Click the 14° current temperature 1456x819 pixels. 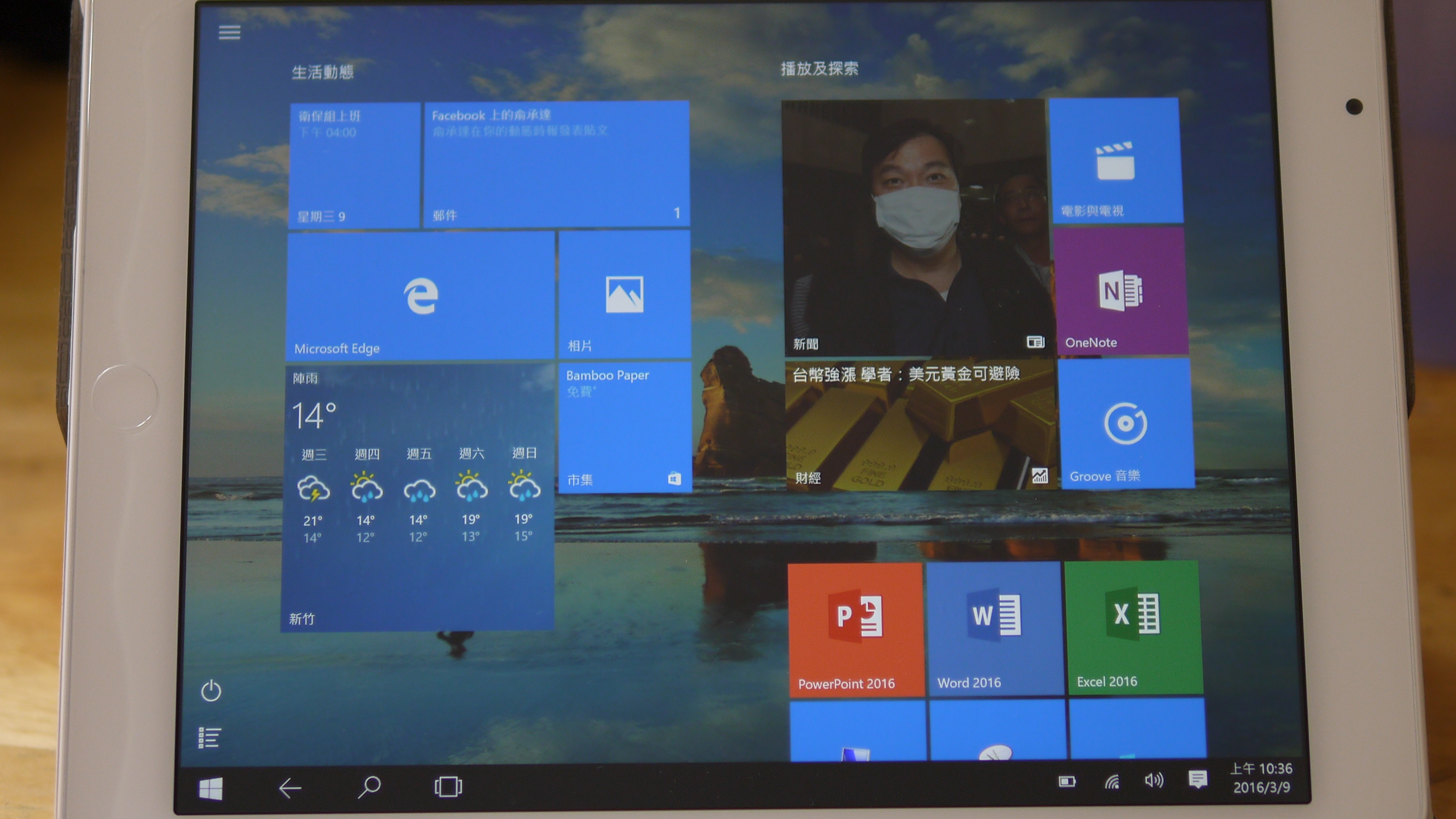(x=314, y=415)
